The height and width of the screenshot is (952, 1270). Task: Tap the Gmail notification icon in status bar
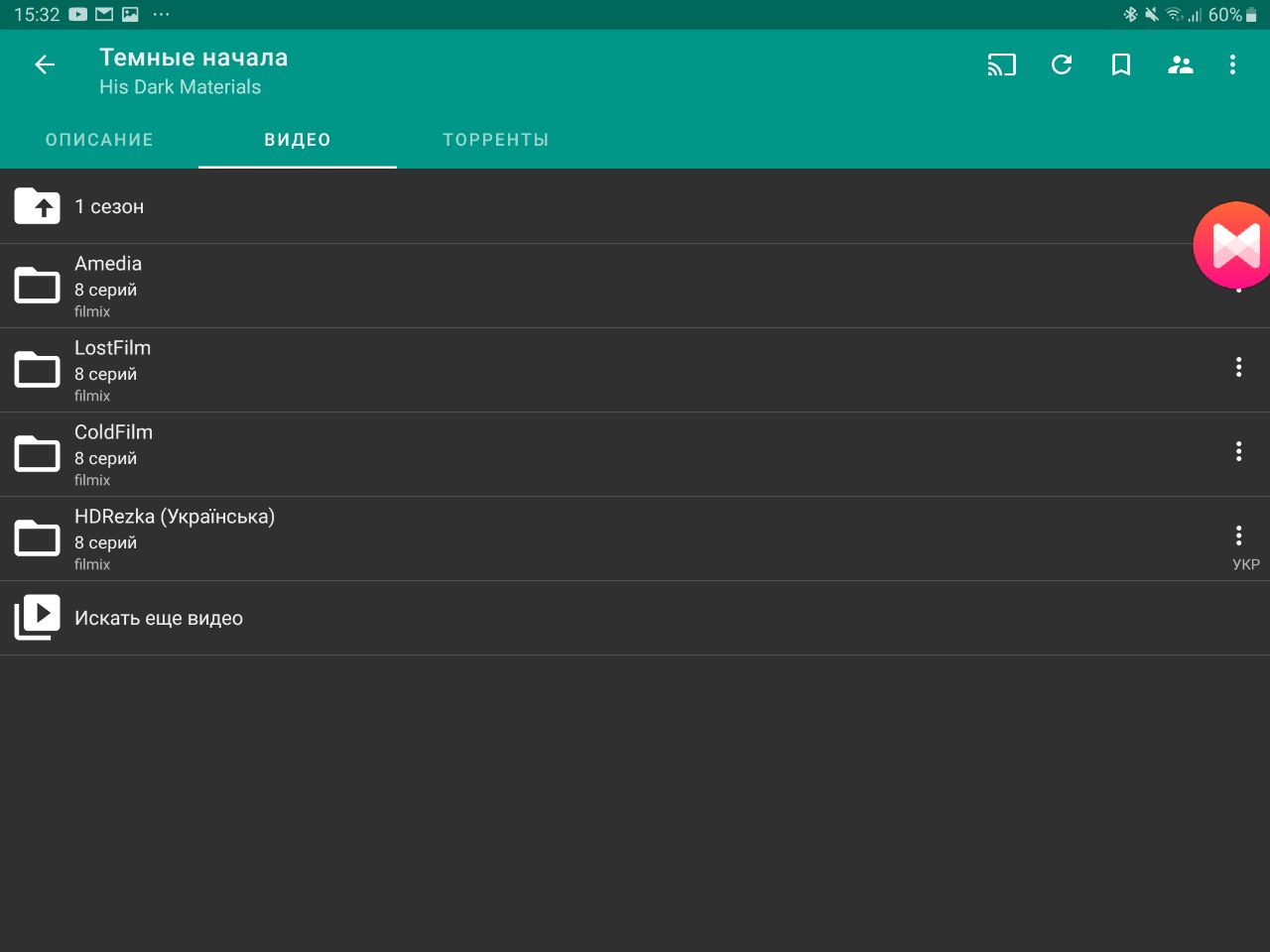104,15
